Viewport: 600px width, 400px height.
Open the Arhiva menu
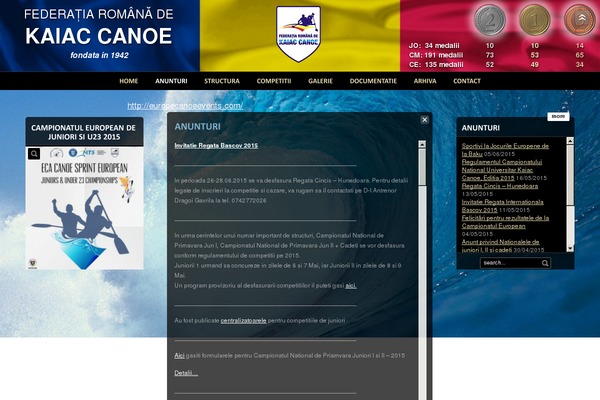click(425, 81)
